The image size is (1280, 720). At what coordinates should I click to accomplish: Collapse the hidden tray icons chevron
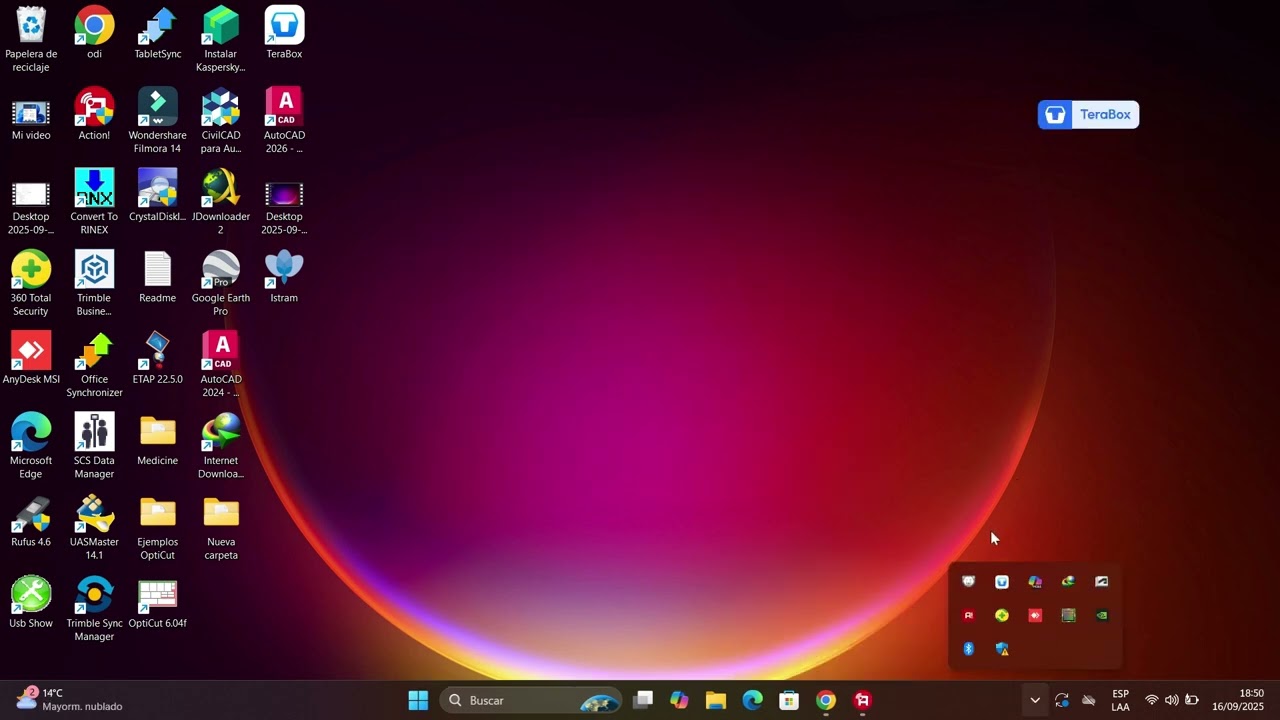click(1035, 700)
